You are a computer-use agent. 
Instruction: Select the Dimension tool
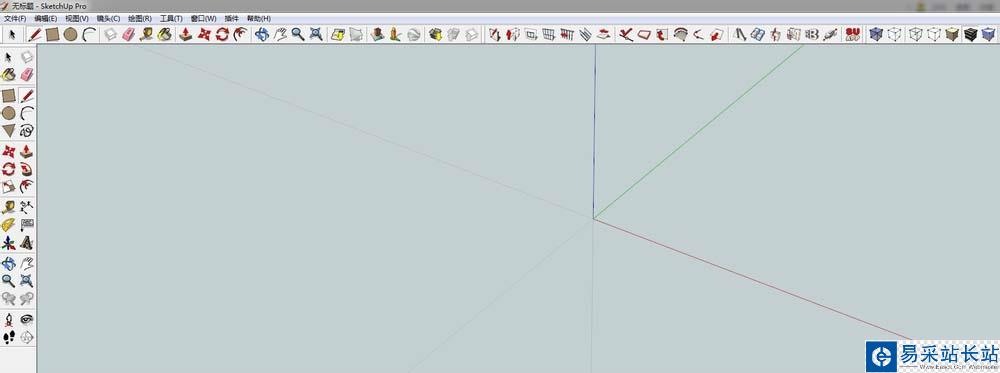[27, 207]
